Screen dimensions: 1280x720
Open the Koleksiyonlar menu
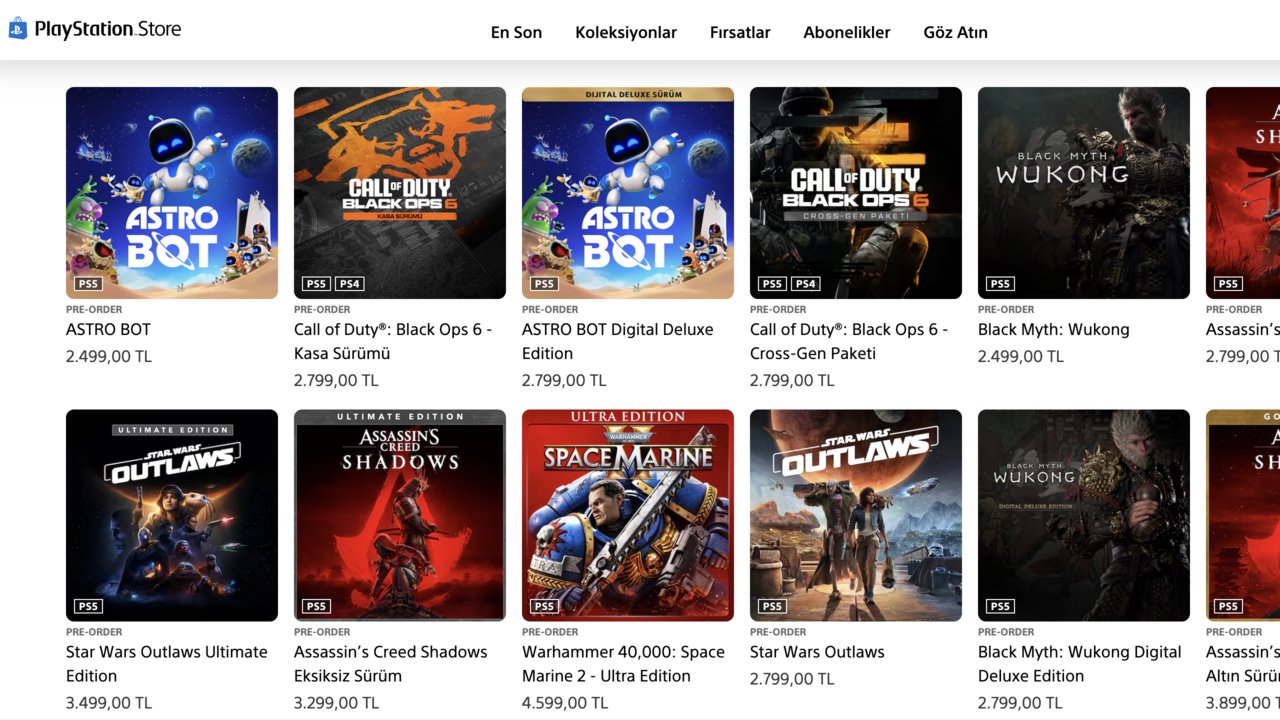[x=626, y=32]
